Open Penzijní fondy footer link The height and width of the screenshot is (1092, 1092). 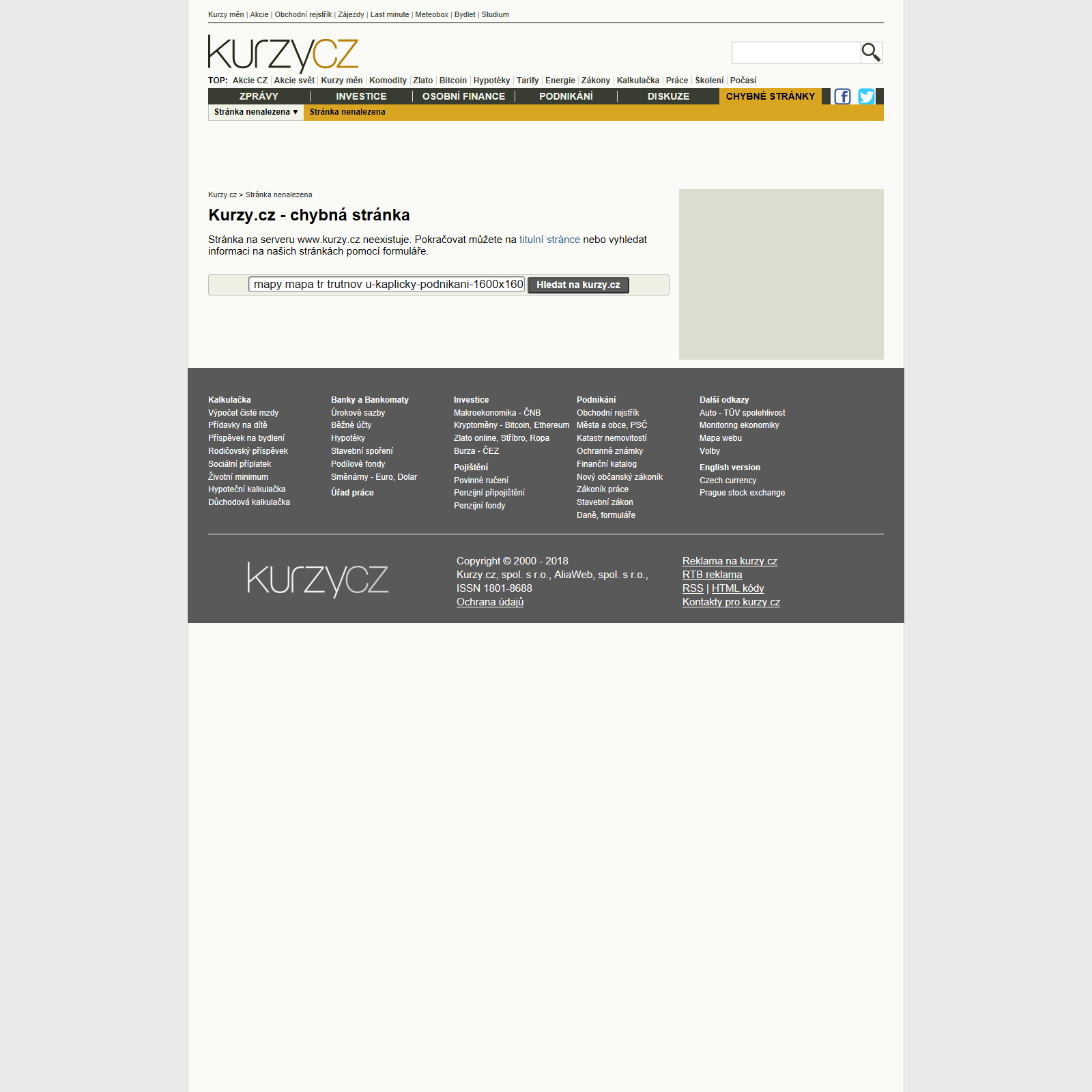tap(480, 506)
